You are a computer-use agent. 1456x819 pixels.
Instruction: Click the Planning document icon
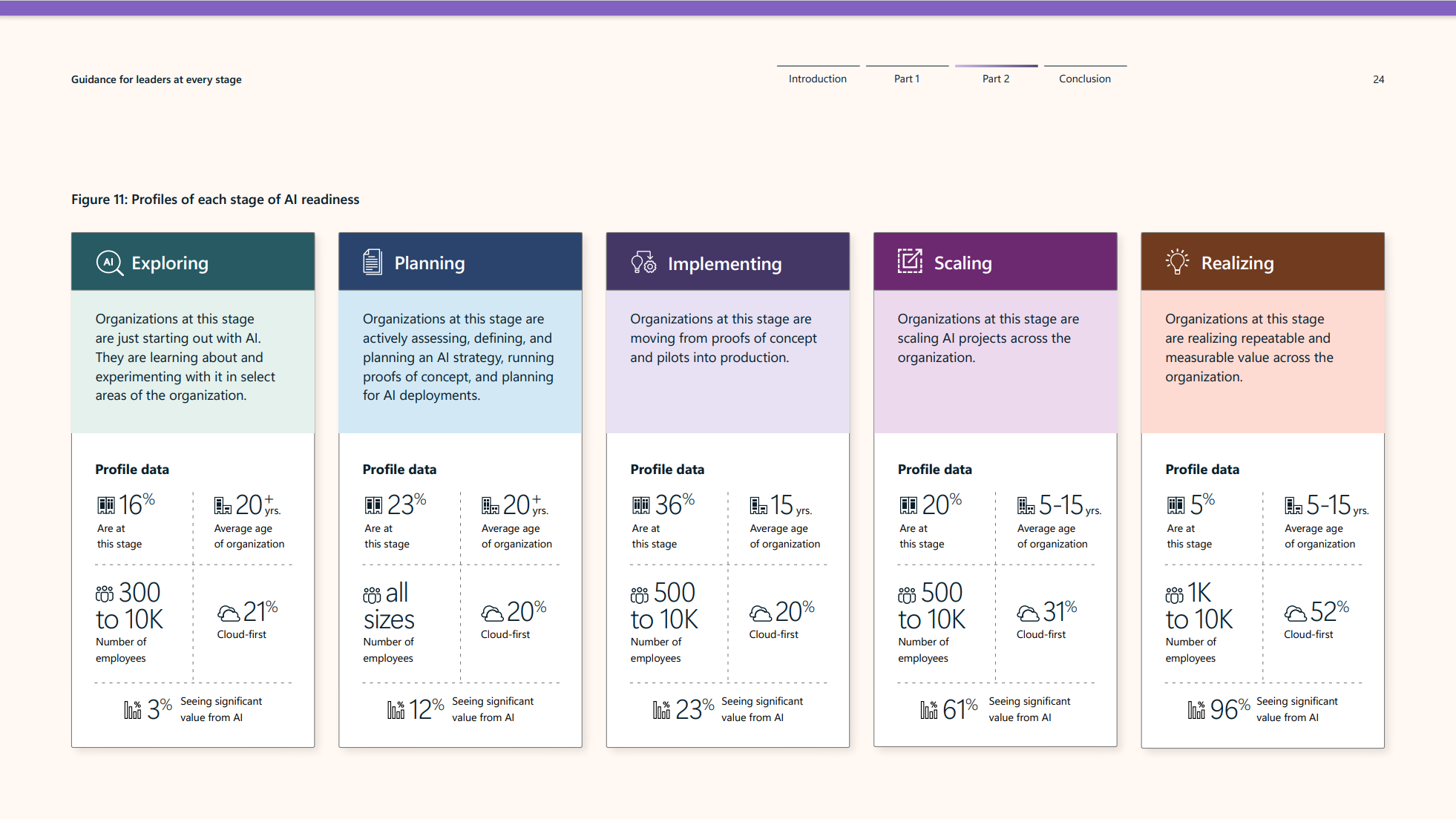pos(373,262)
